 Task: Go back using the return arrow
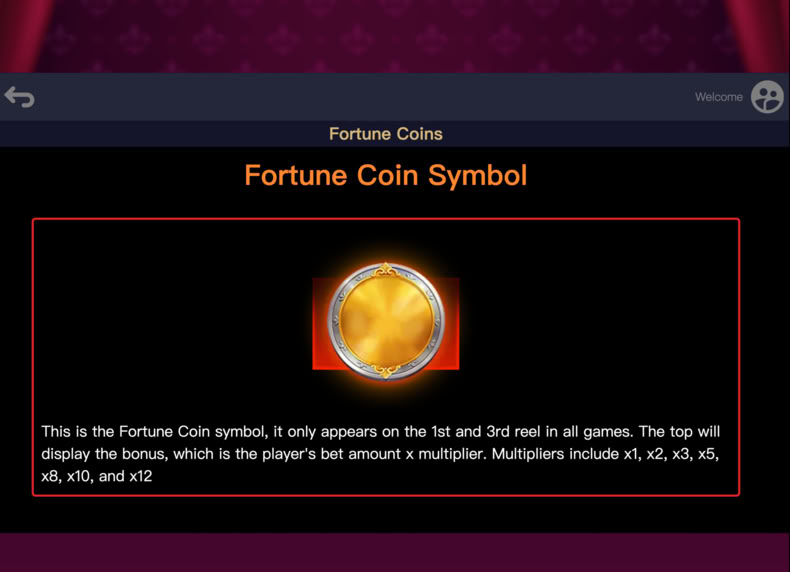(x=20, y=97)
